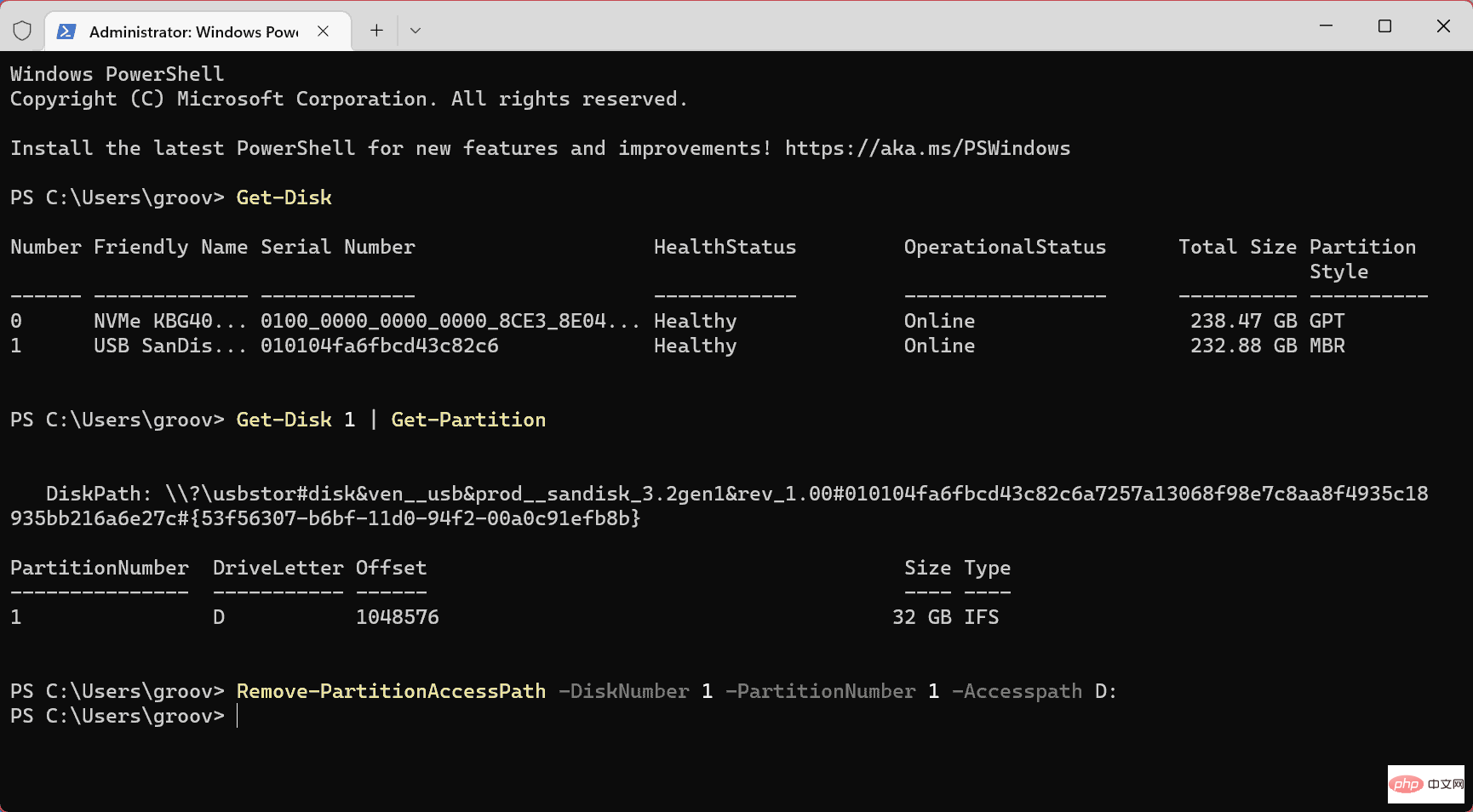This screenshot has height=812, width=1473.
Task: Maximize the Terminal window
Action: [x=1384, y=26]
